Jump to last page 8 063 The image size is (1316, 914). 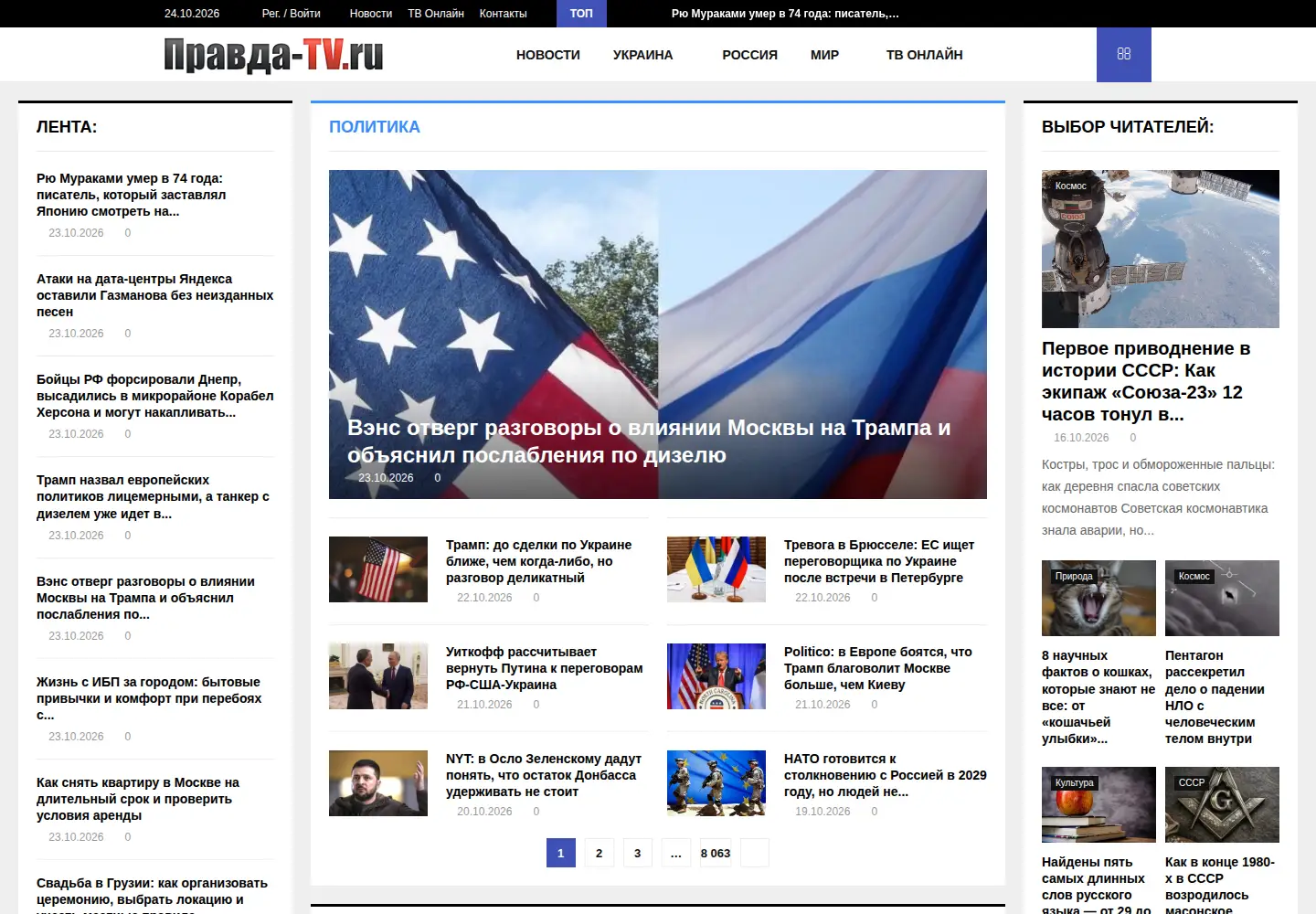click(716, 853)
